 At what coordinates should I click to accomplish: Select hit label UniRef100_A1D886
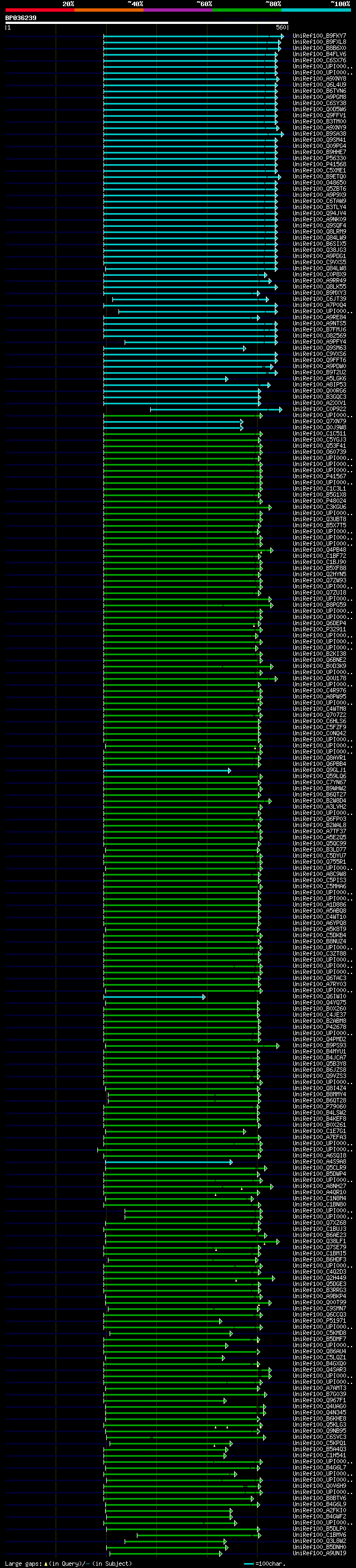tap(319, 904)
